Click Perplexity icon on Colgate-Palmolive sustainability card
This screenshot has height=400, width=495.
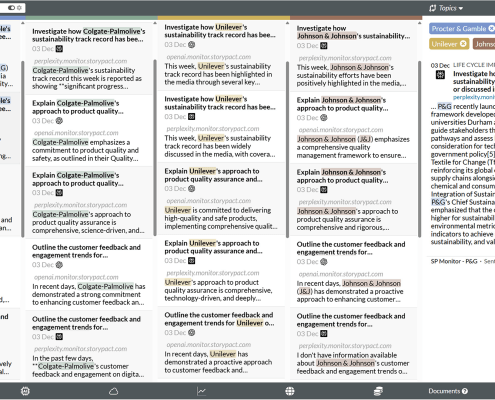coord(59,49)
